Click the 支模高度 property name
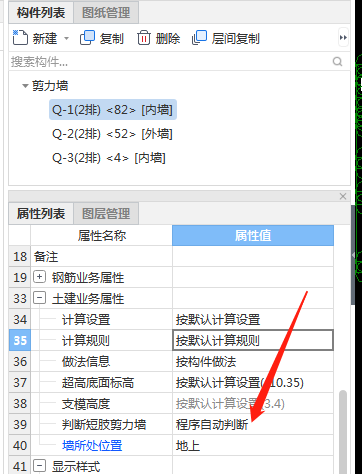The image size is (362, 474). [x=86, y=403]
